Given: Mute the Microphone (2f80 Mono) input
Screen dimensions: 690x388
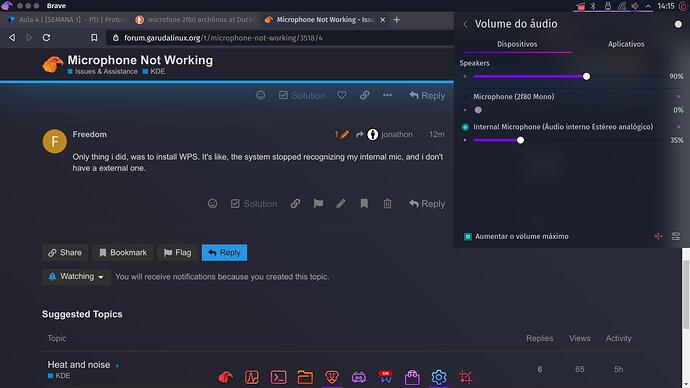Looking at the screenshot, I should click(465, 110).
